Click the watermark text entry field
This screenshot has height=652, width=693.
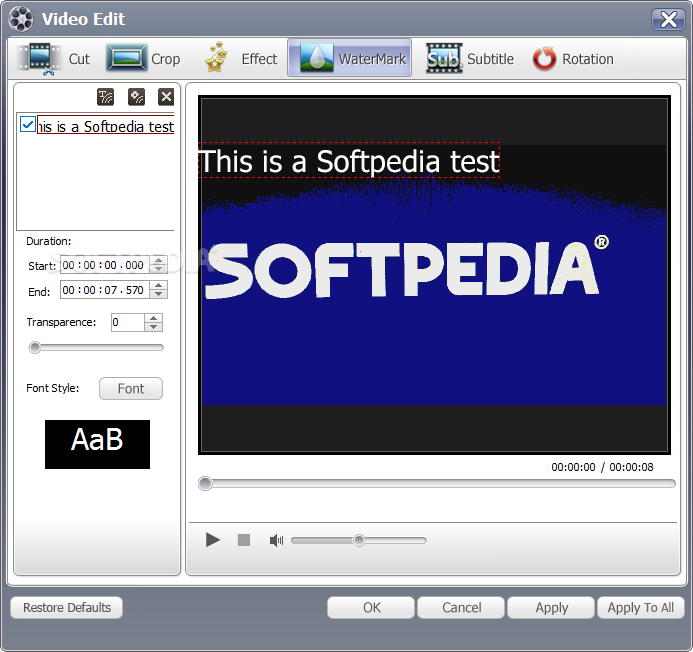pyautogui.click(x=106, y=125)
